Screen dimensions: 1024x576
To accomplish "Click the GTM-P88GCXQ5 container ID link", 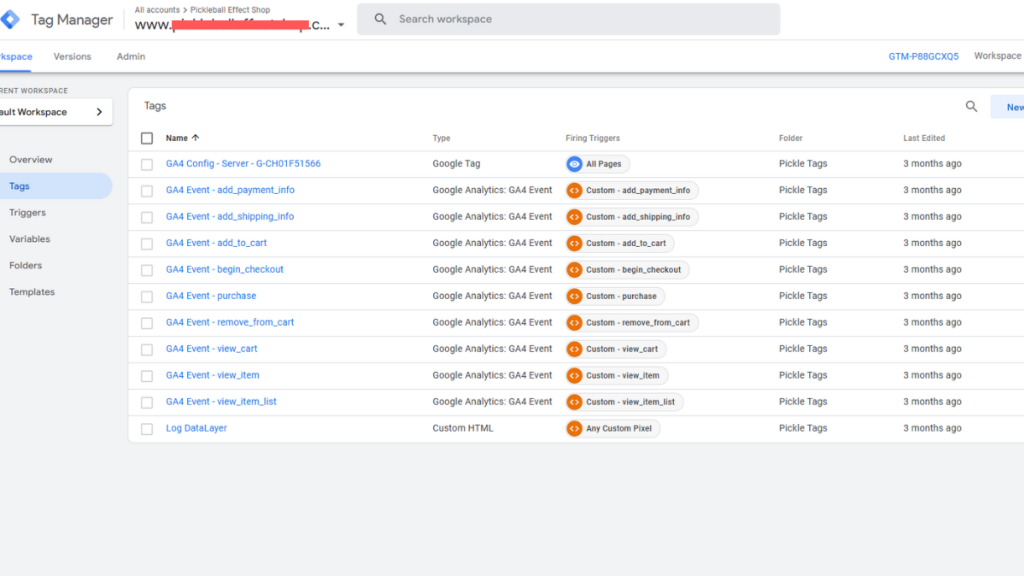I will (x=923, y=57).
